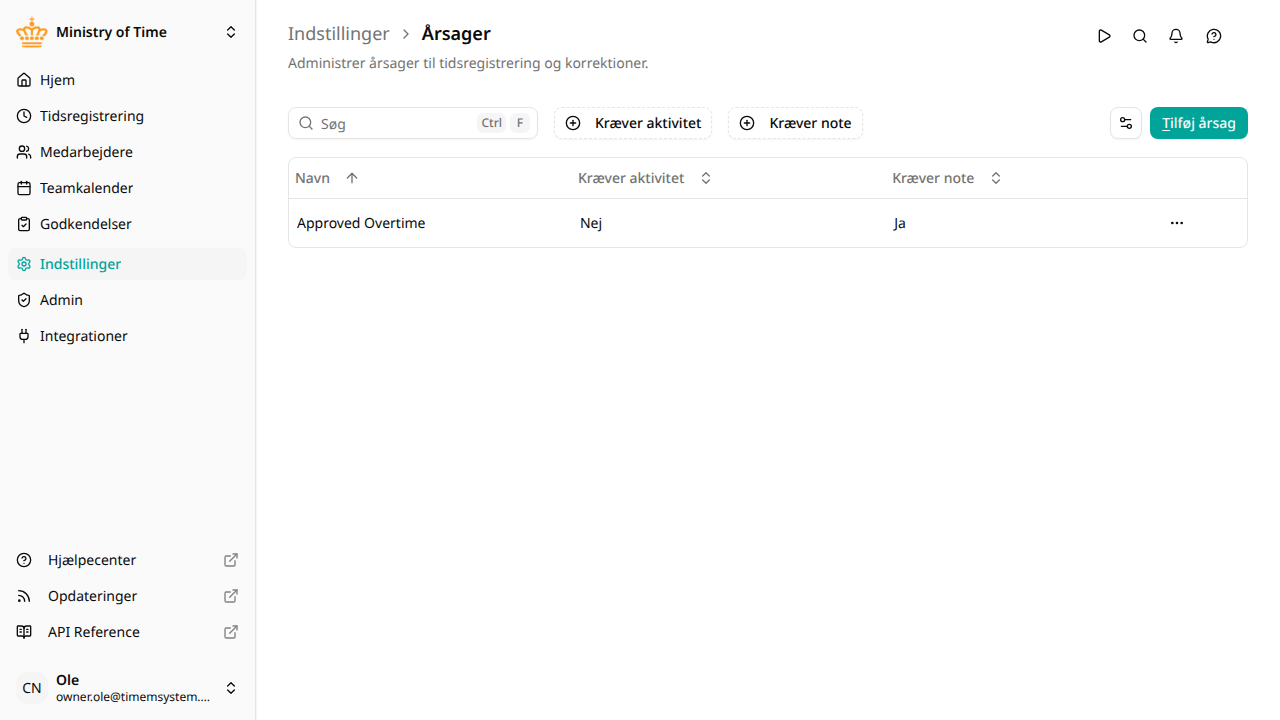The width and height of the screenshot is (1280, 720).
Task: Click the CN user avatar
Action: click(x=32, y=688)
